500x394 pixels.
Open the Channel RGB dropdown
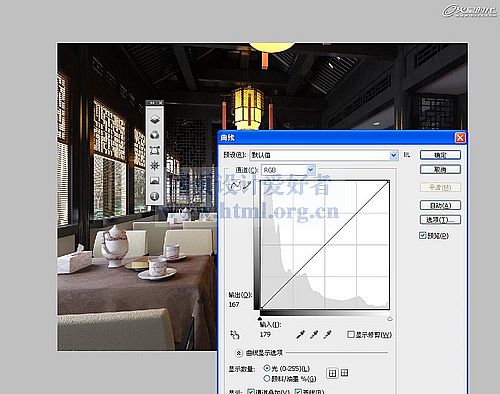coord(288,170)
